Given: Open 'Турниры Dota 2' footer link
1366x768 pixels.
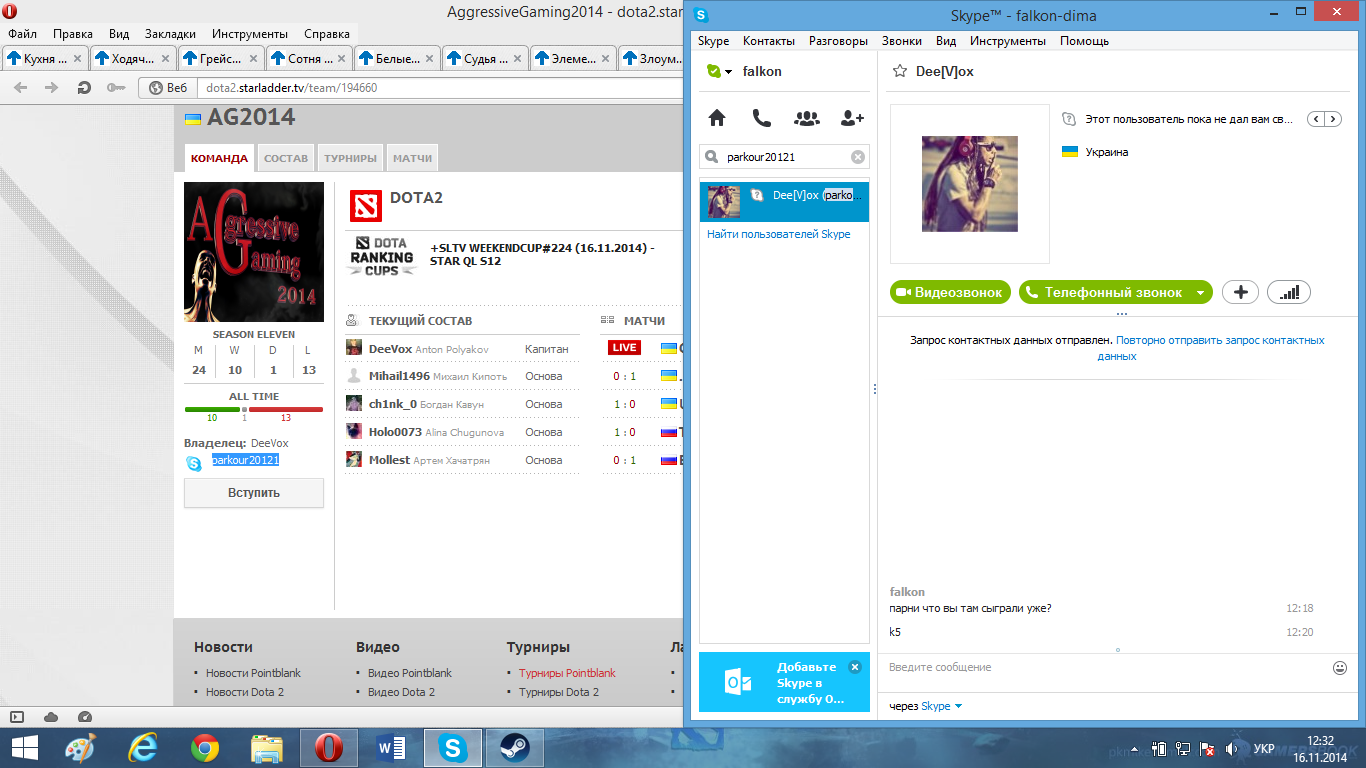Looking at the screenshot, I should pyautogui.click(x=559, y=692).
